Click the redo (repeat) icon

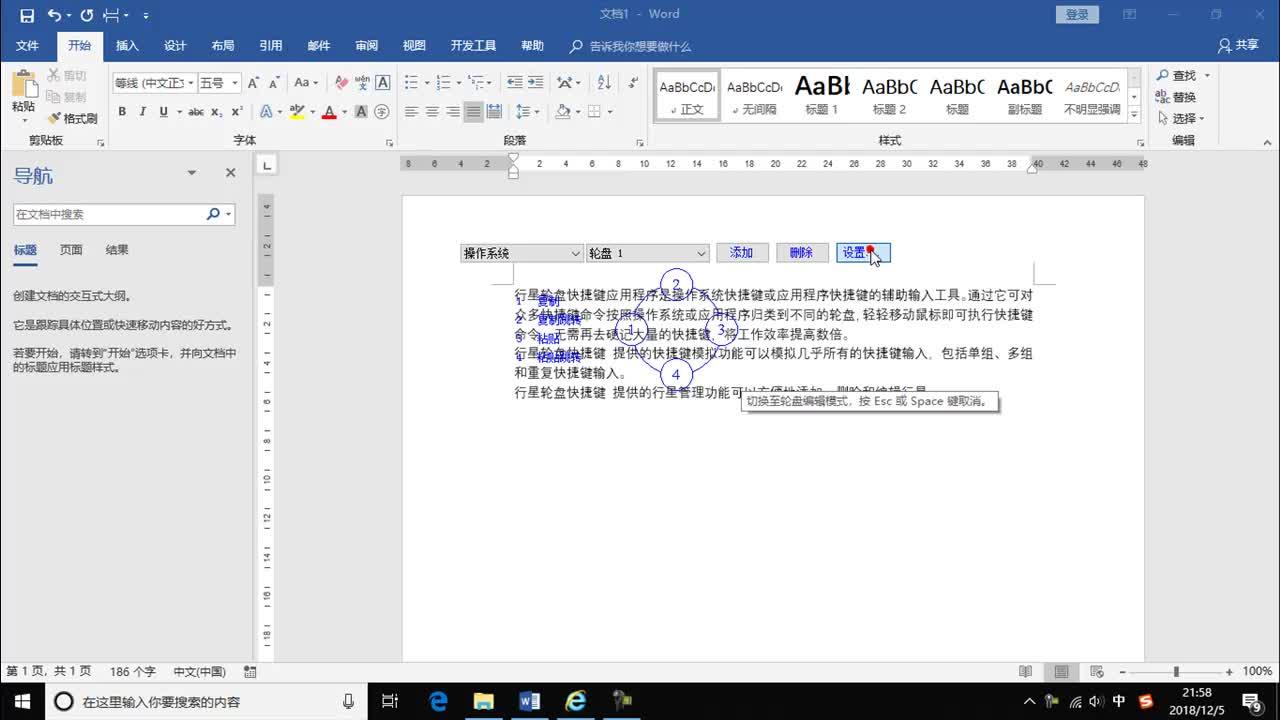(x=86, y=15)
